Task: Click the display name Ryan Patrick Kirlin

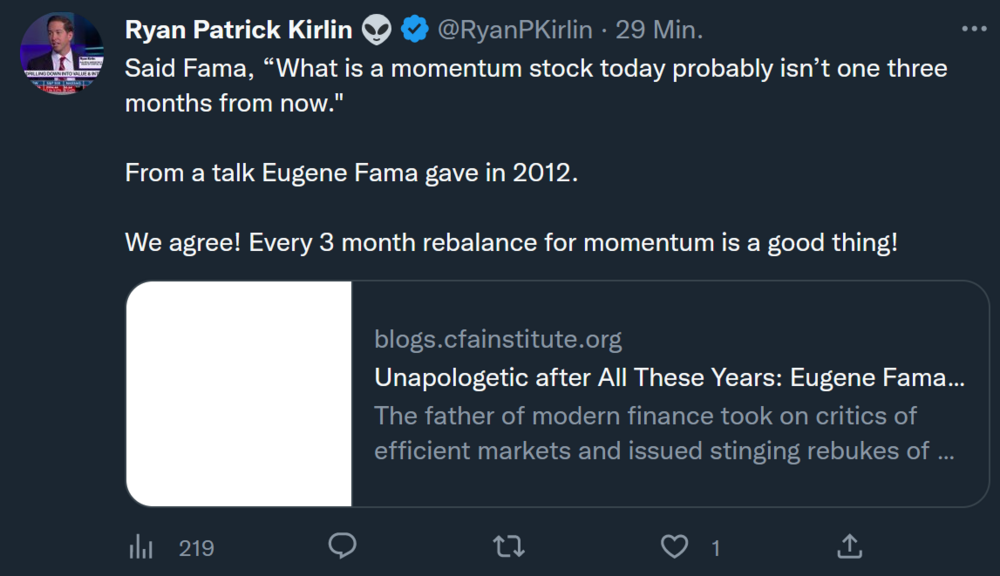Action: (238, 30)
